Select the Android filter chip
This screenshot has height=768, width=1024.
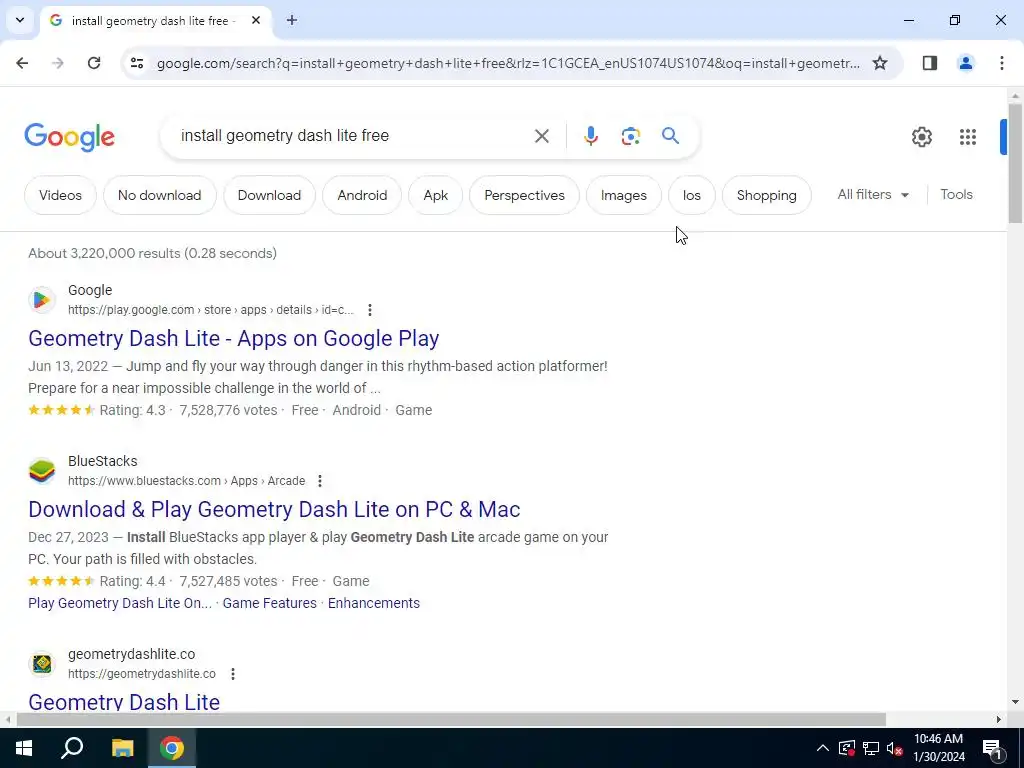[362, 195]
